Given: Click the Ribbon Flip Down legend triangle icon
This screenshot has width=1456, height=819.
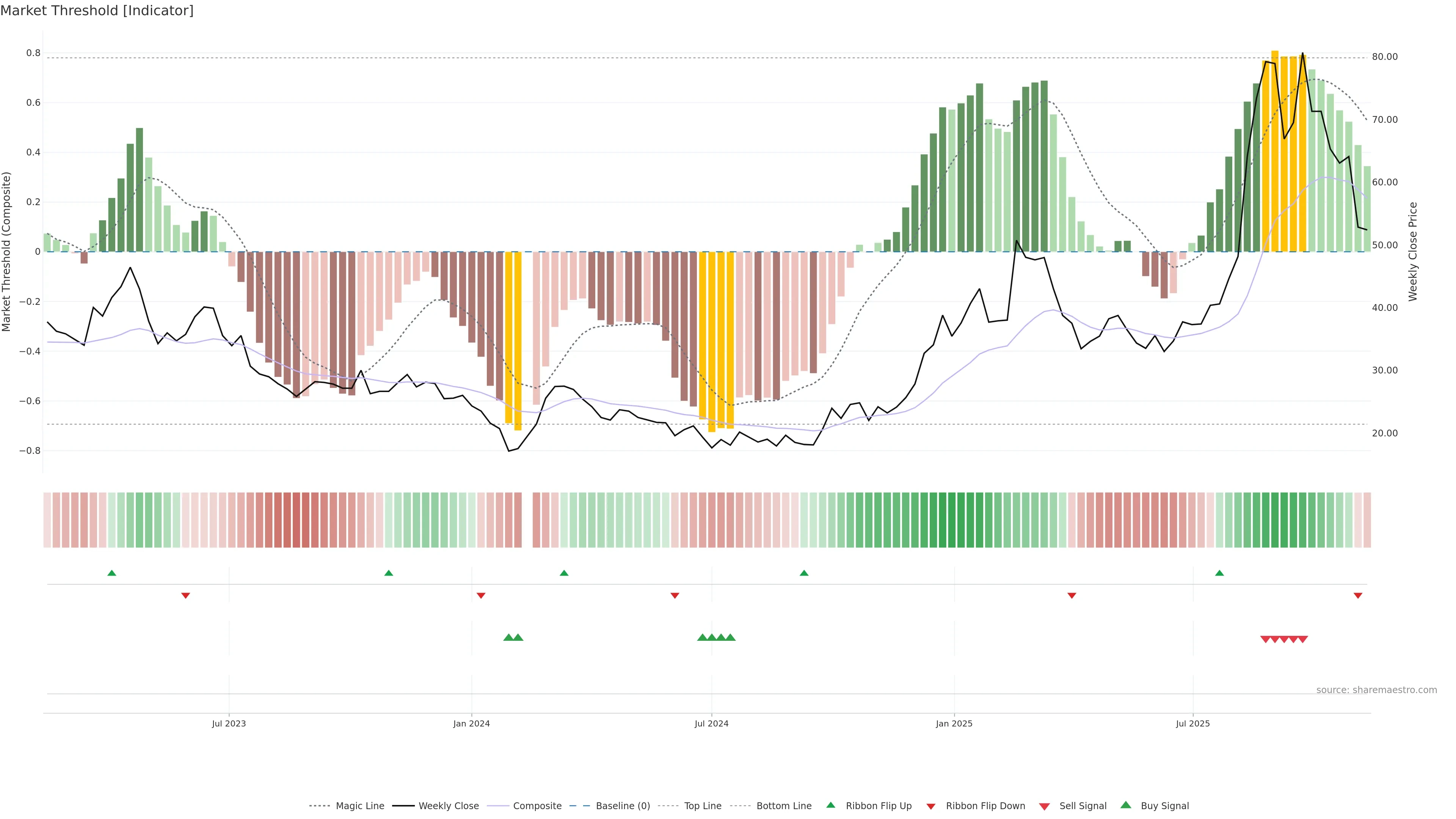Looking at the screenshot, I should [931, 806].
